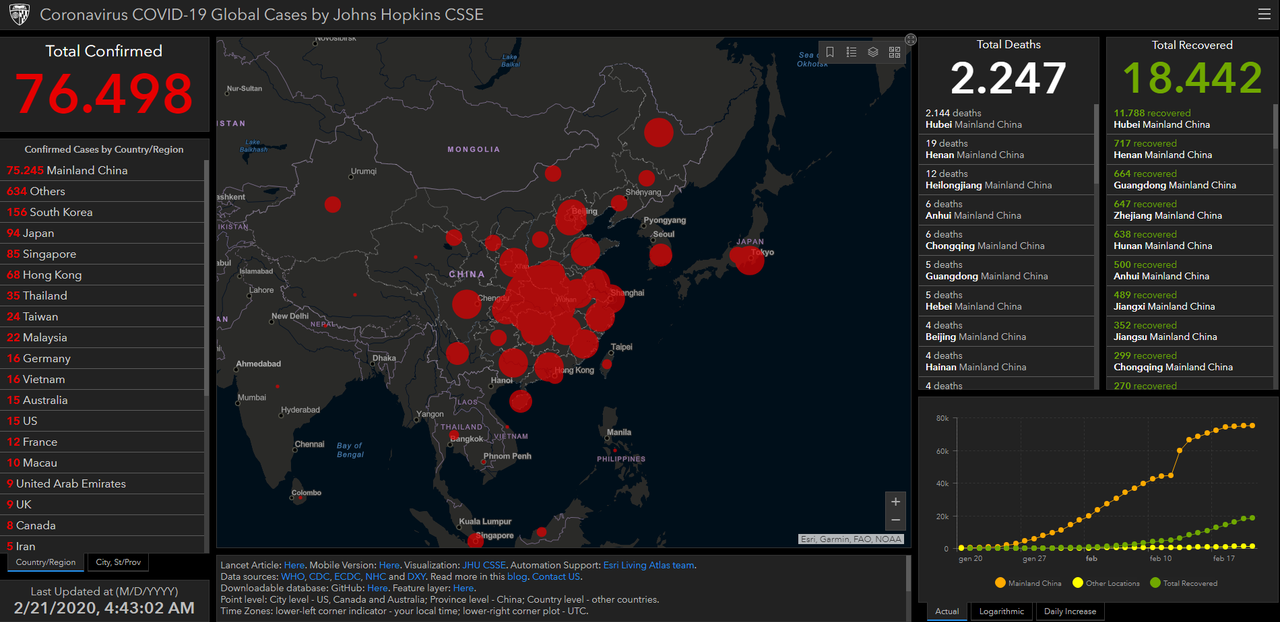Viewport: 1280px width, 622px height.
Task: Open the Feature layer Here link
Action: 463,588
